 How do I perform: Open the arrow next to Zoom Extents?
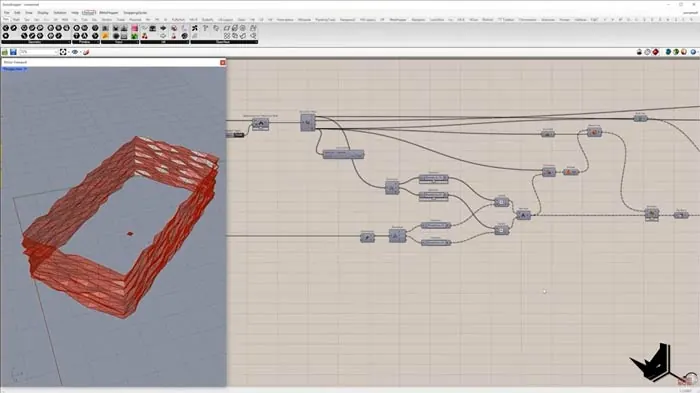click(x=68, y=52)
